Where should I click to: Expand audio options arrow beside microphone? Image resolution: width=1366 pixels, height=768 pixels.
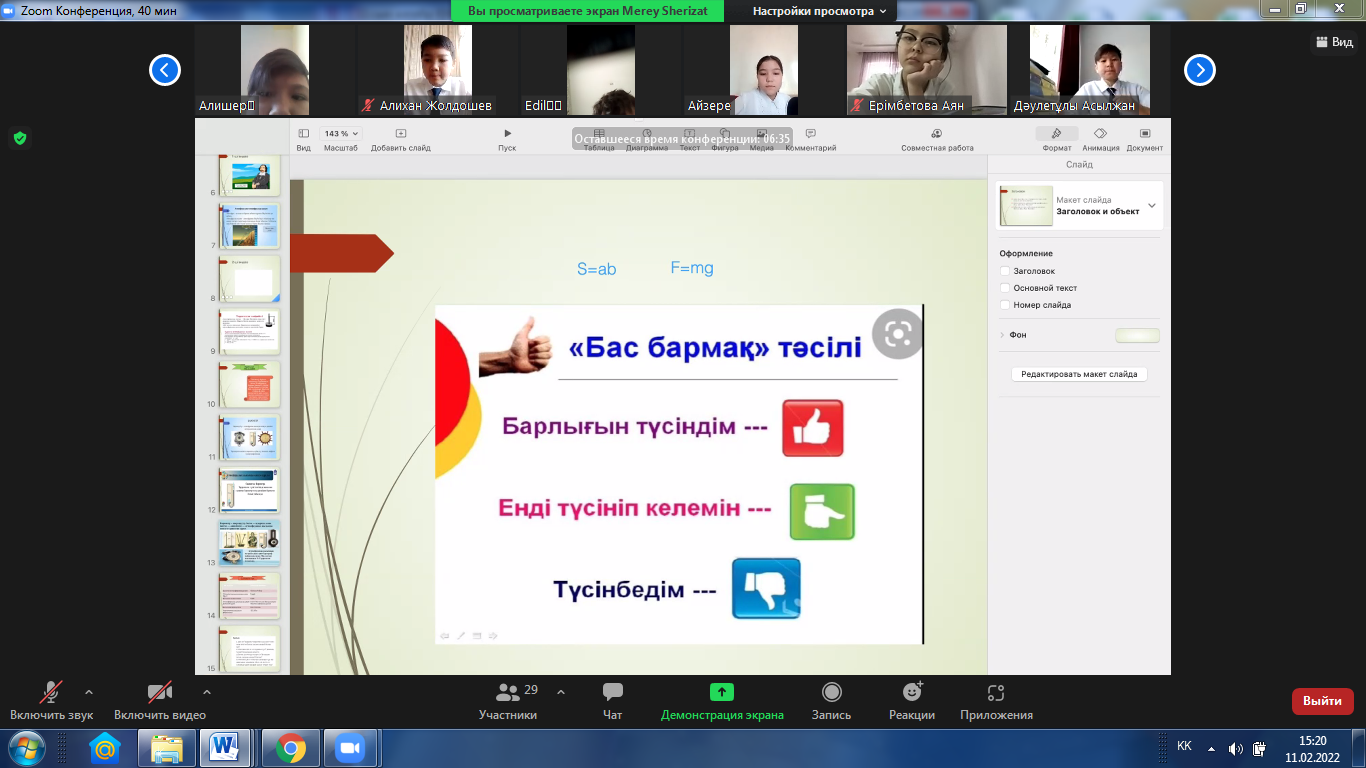(89, 692)
